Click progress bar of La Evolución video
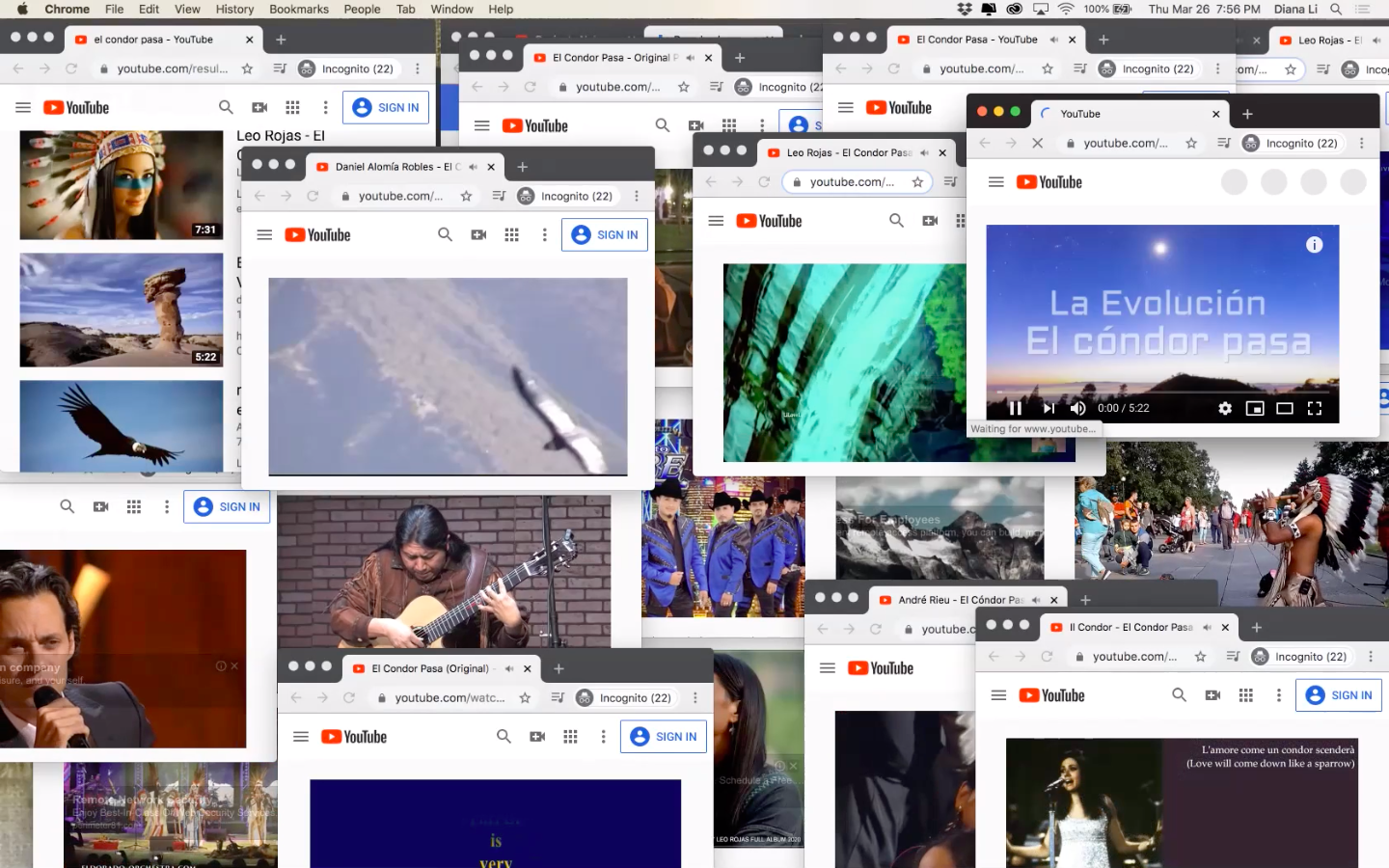Viewport: 1389px width, 868px height. tap(1162, 393)
